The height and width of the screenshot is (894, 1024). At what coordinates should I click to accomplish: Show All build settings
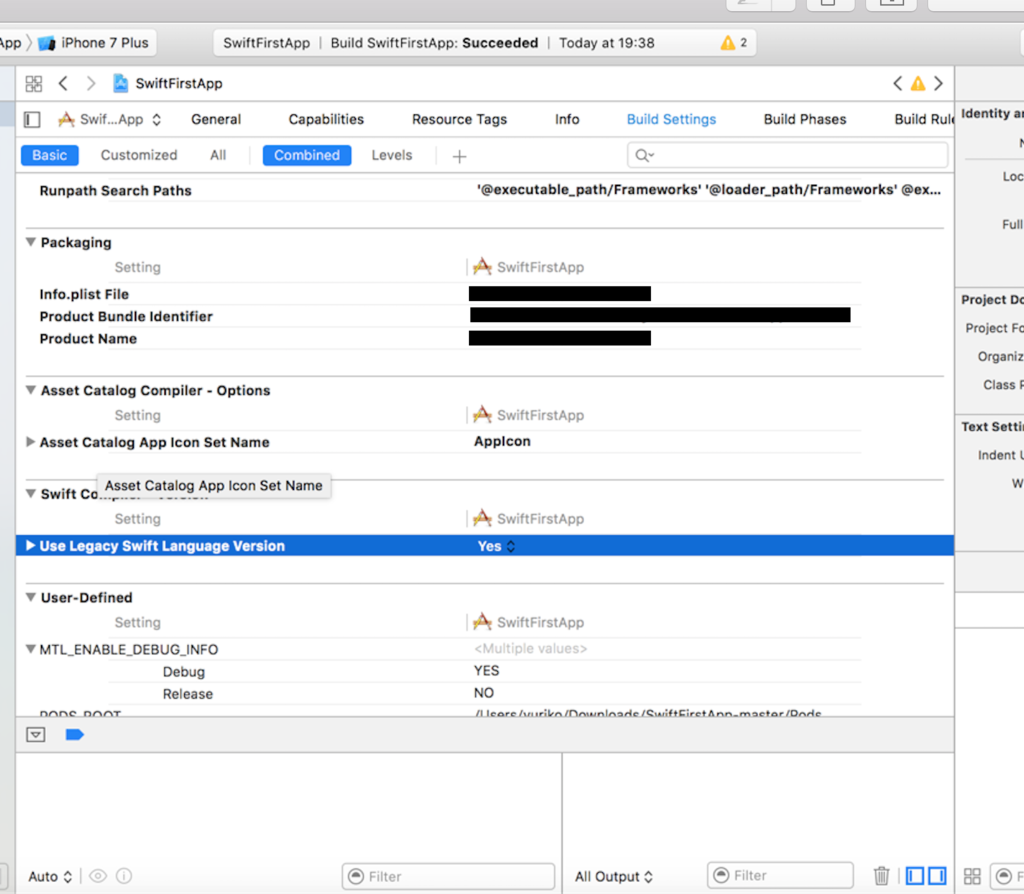217,155
